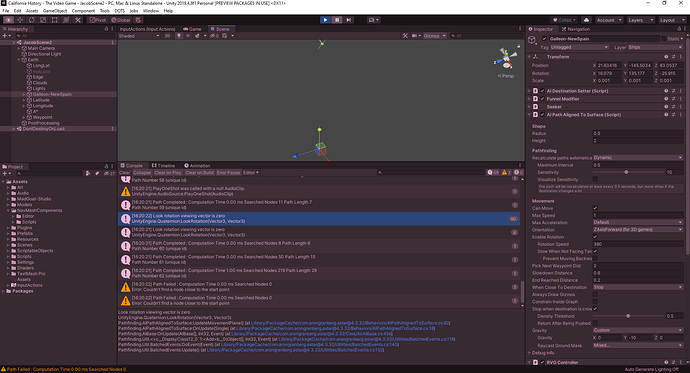Collapse the Transform component
The image size is (690, 373).
529,57
